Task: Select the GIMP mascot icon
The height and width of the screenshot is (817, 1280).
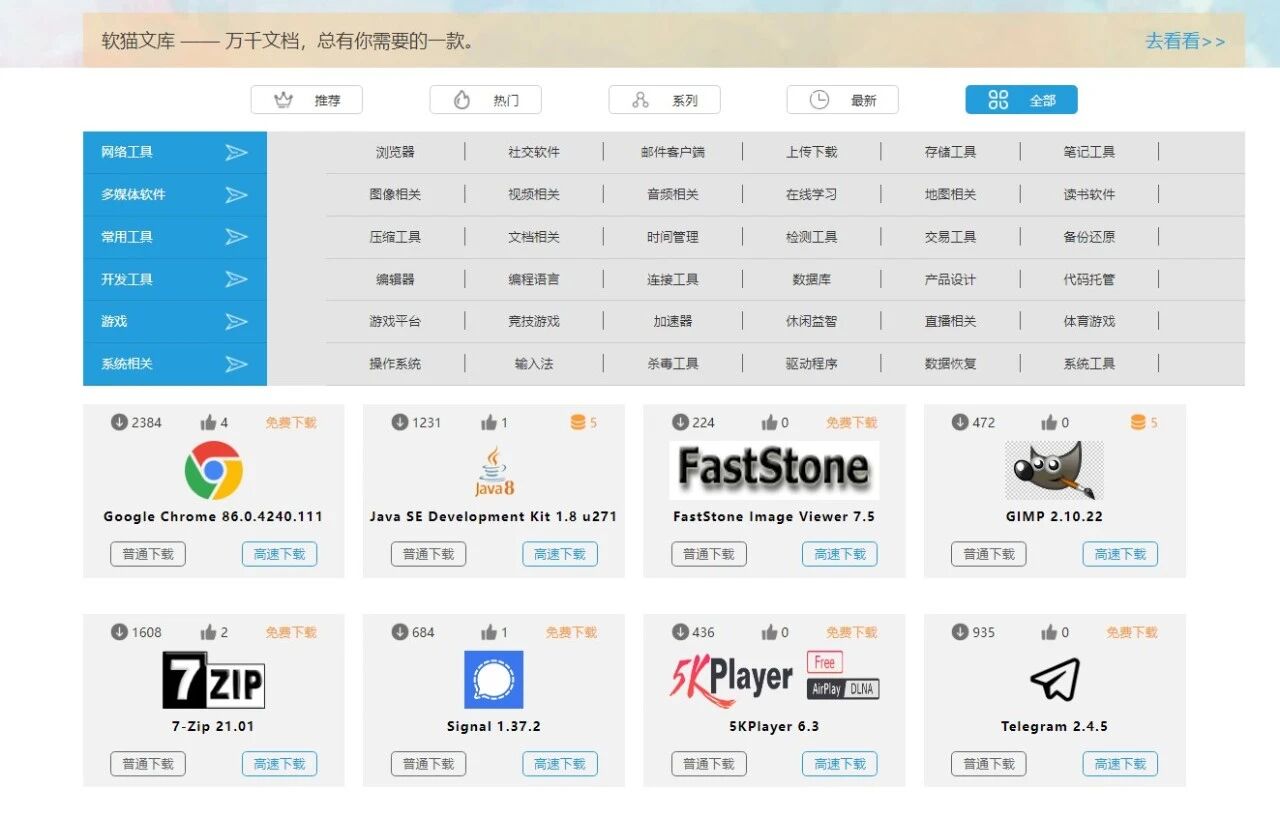Action: point(1053,468)
